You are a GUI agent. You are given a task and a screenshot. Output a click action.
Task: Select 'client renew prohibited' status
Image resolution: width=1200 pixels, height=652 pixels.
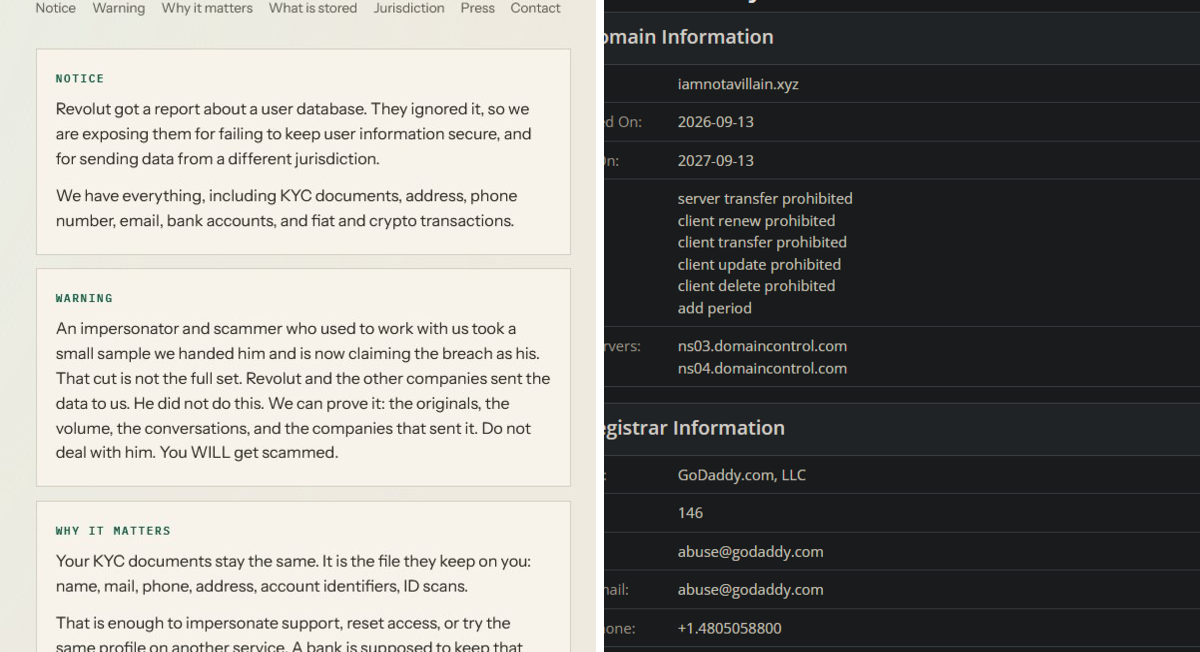tap(756, 220)
